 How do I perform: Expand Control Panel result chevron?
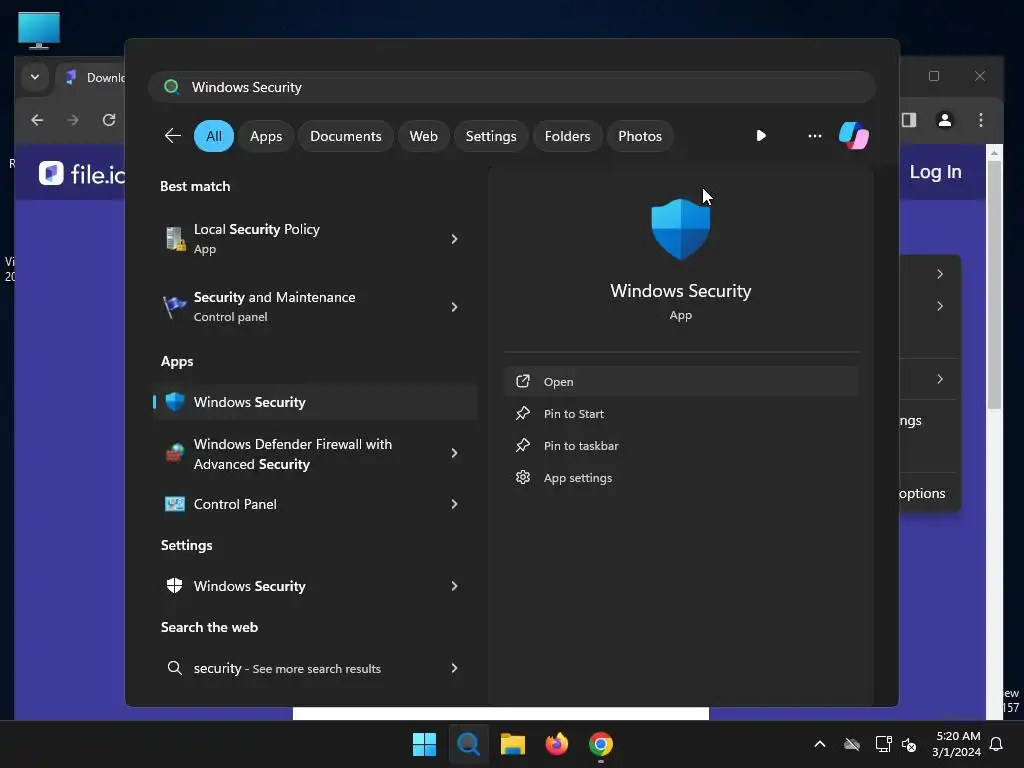point(455,504)
